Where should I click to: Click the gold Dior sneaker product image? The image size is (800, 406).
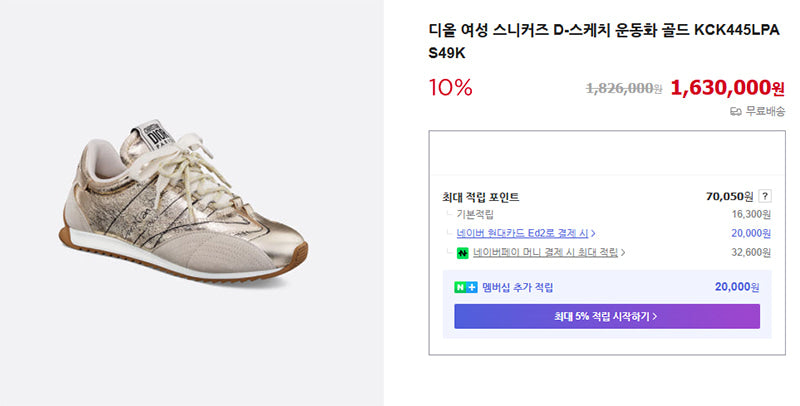click(x=184, y=201)
